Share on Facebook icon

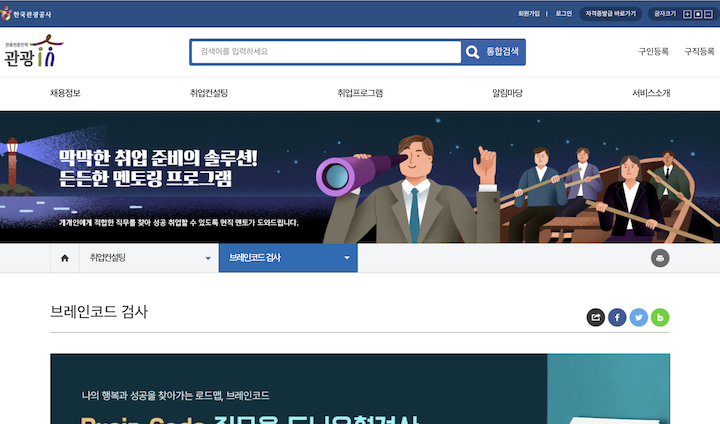pos(617,317)
